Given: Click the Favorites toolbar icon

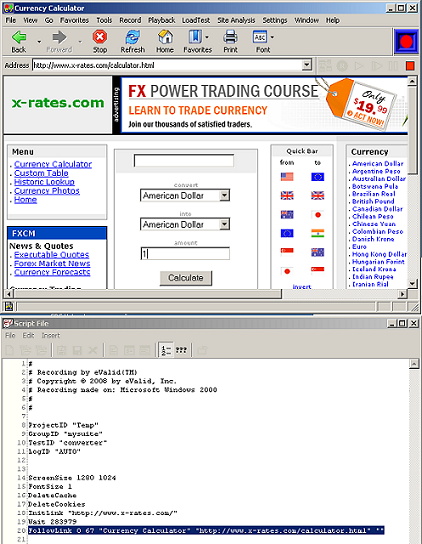Looking at the screenshot, I should (x=195, y=37).
